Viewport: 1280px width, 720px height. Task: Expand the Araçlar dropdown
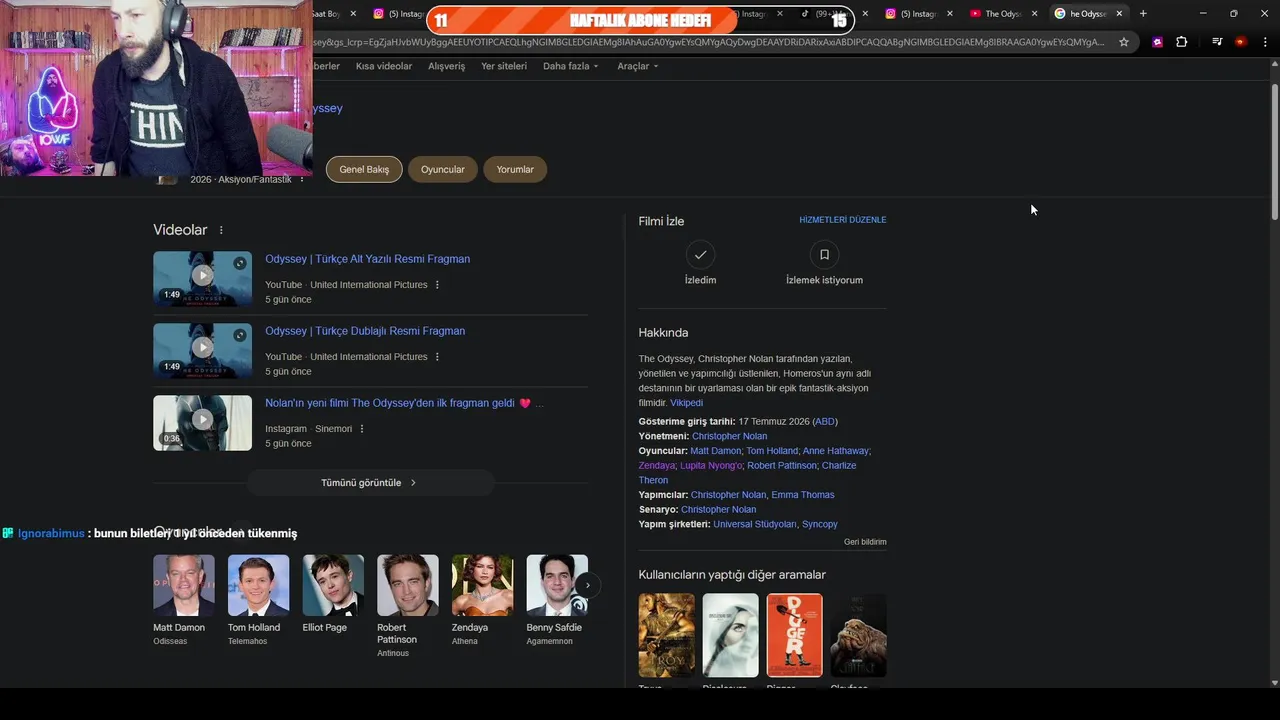(638, 66)
